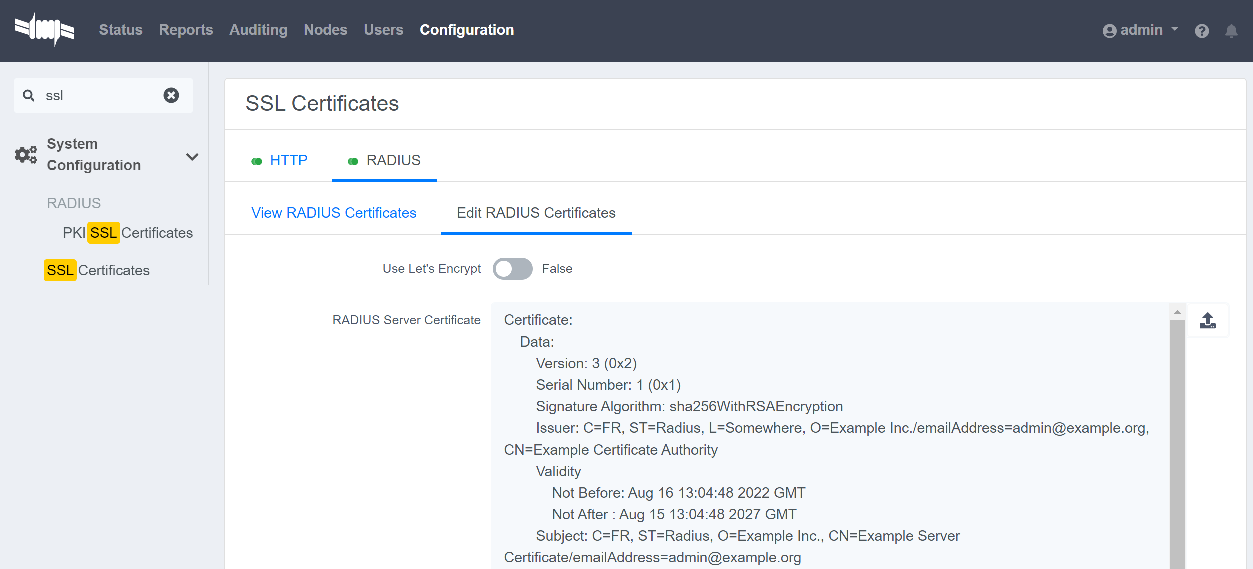
Task: Click SSL Certificates sidebar link
Action: [x=97, y=270]
